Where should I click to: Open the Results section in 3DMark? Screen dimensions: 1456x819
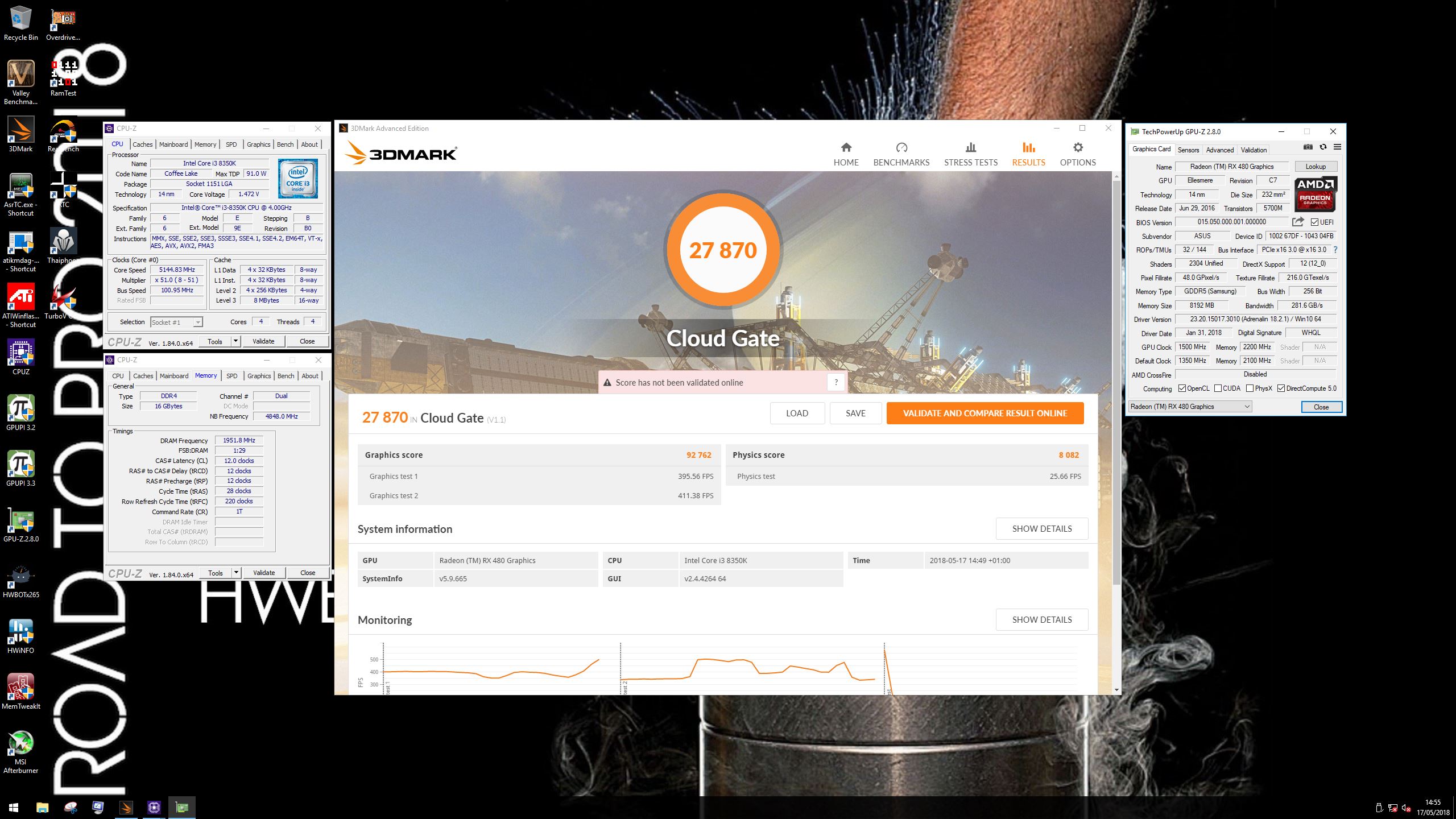point(1028,154)
